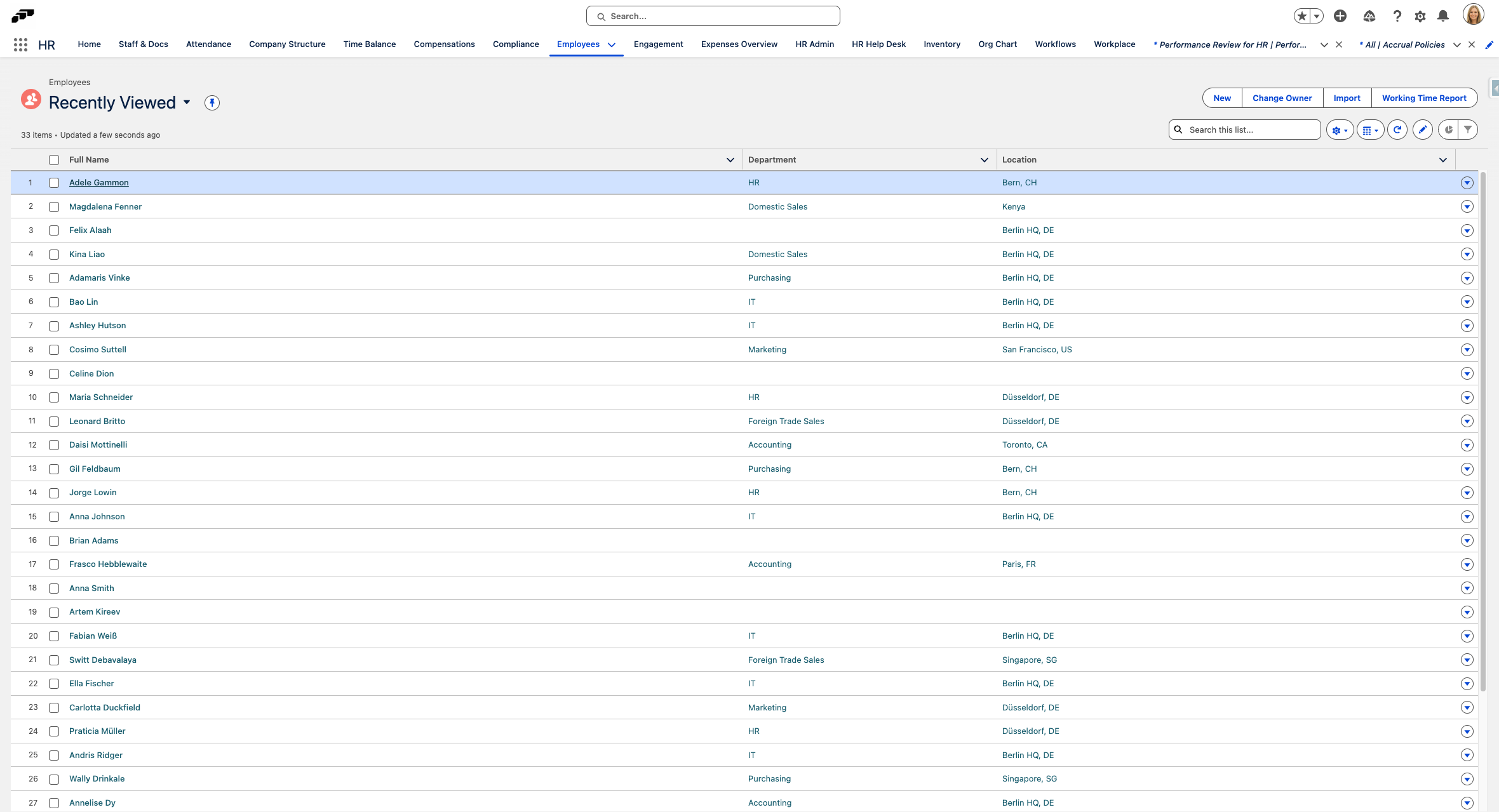Refresh the employee list

1397,130
